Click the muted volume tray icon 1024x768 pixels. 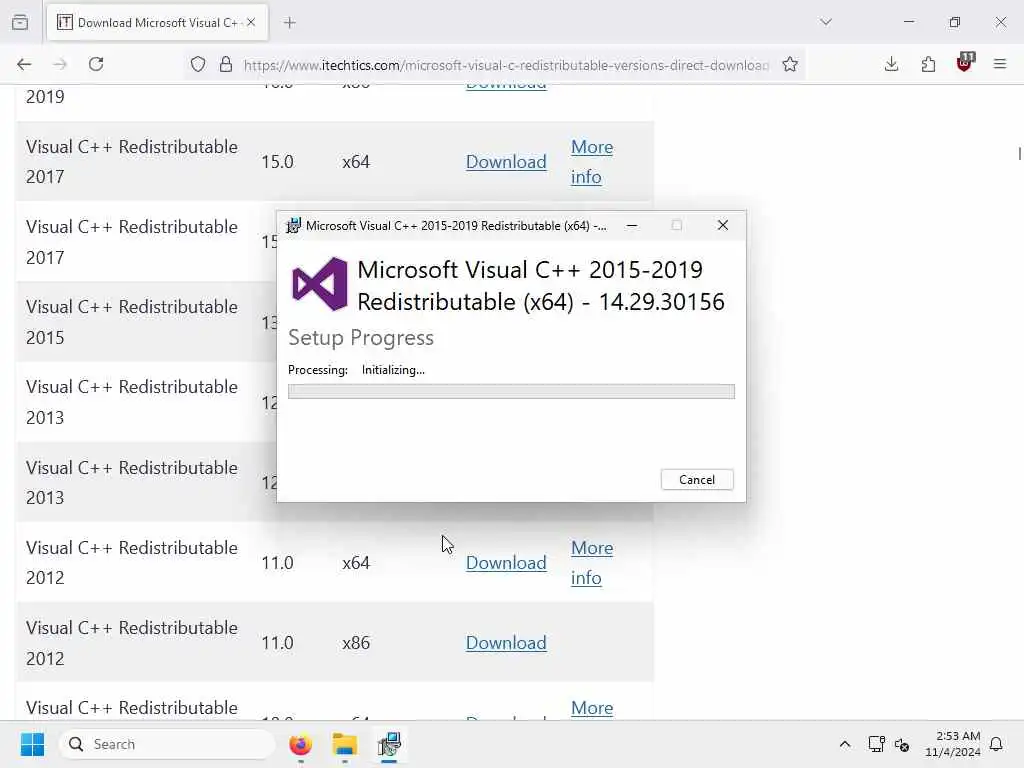[902, 744]
